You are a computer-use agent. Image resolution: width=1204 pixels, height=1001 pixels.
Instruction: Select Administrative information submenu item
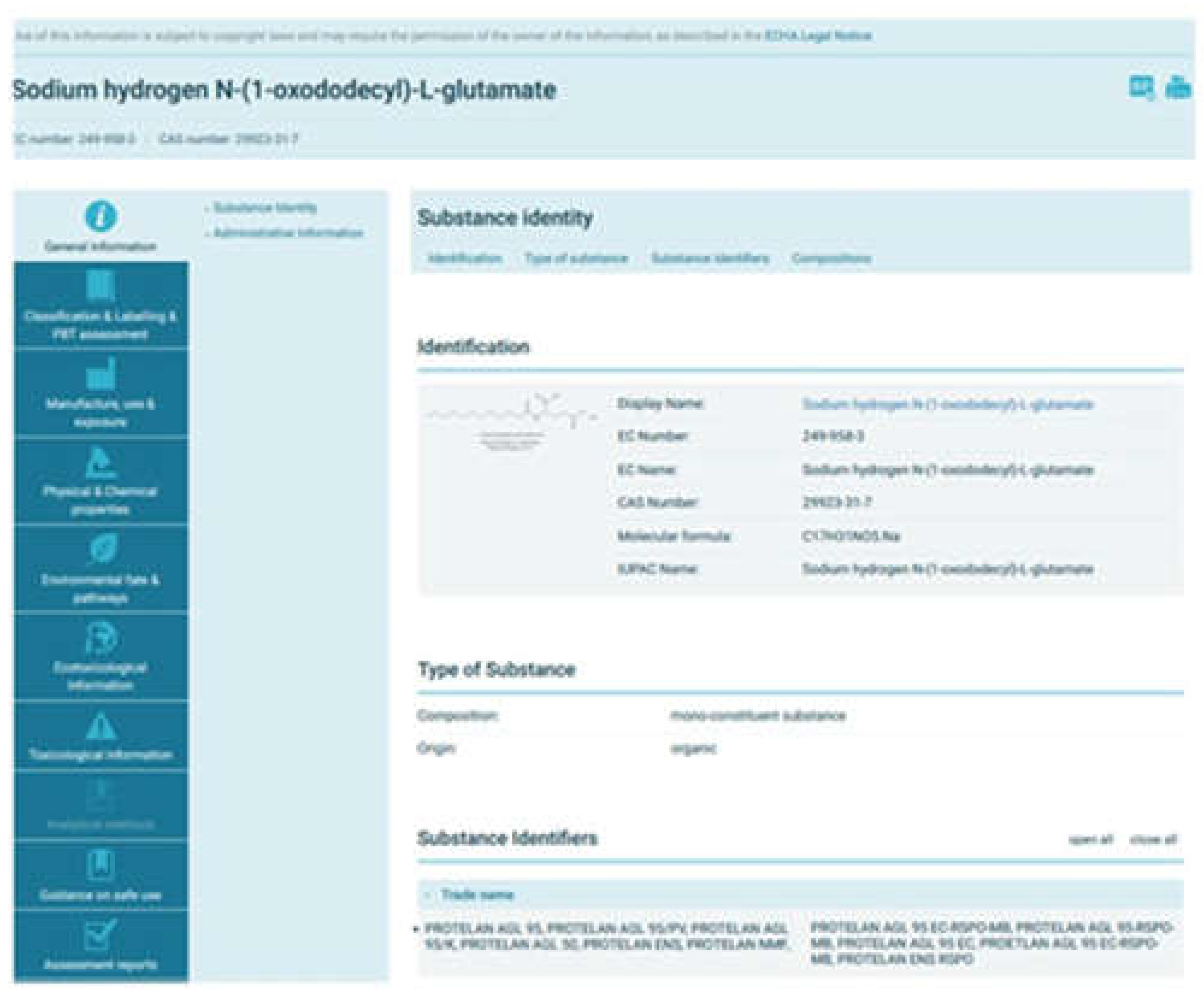[288, 233]
